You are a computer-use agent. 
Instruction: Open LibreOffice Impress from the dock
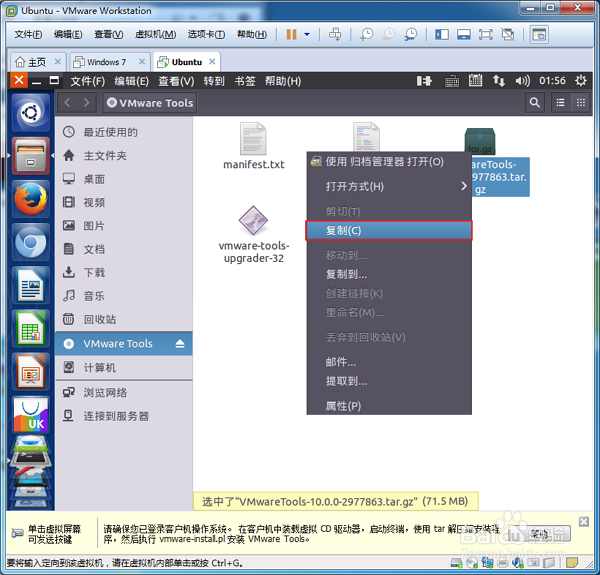pos(31,372)
